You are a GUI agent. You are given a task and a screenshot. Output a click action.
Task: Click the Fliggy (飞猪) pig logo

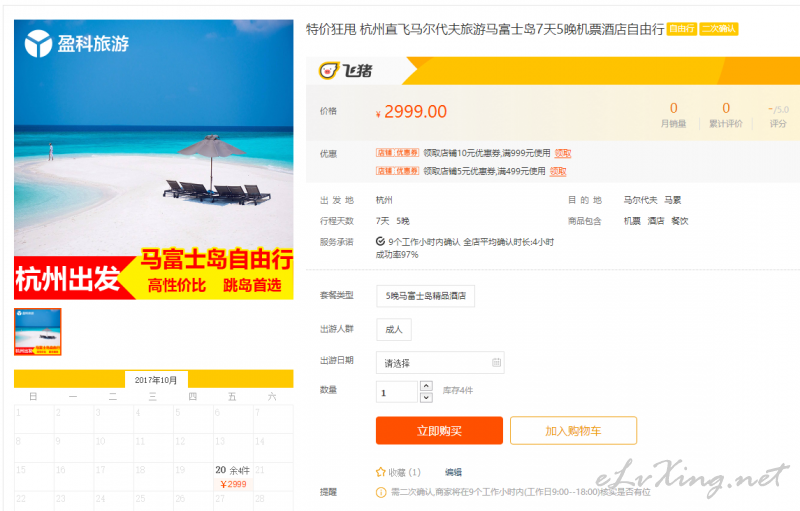coord(329,70)
